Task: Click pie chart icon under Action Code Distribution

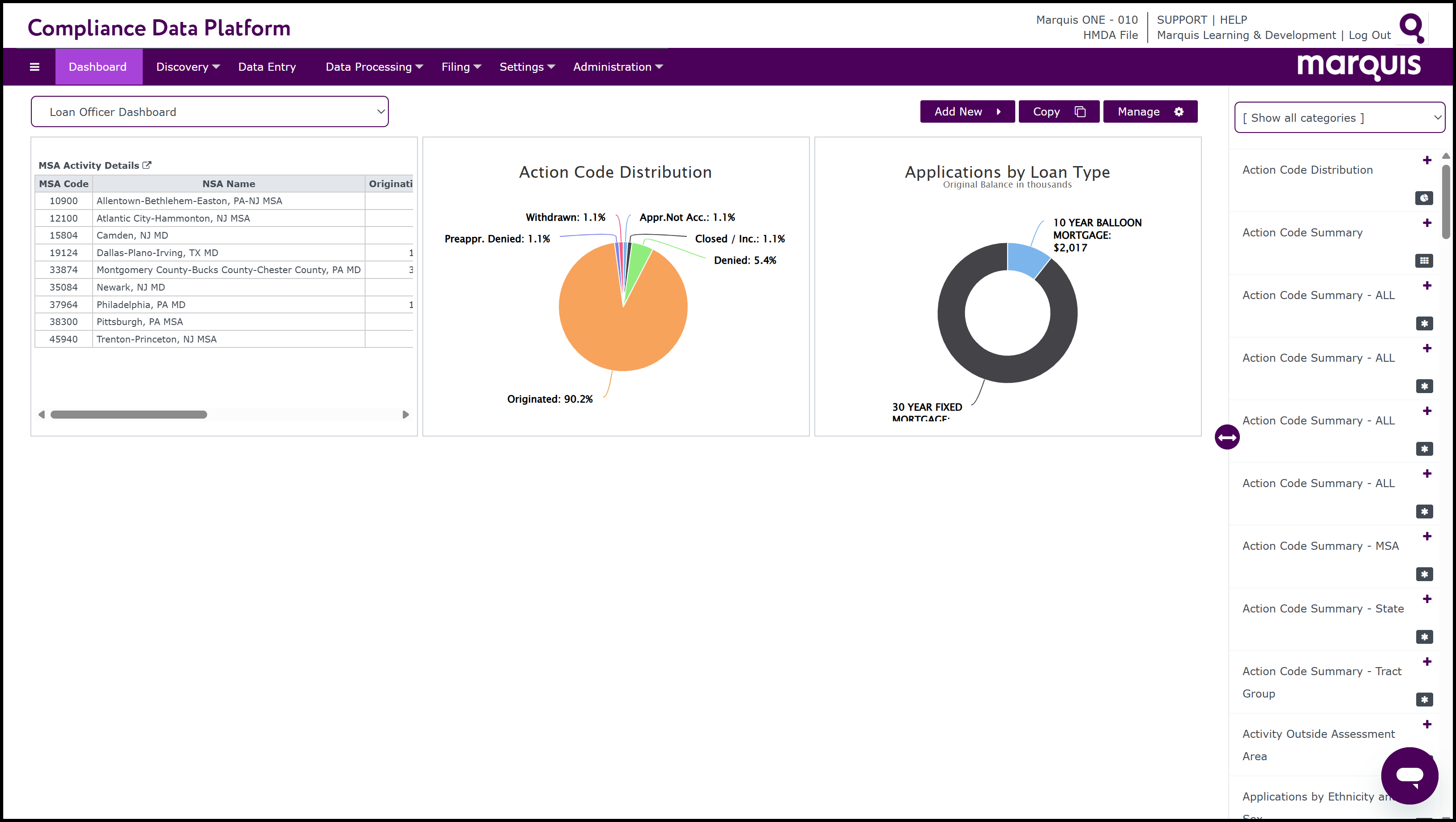Action: point(1424,198)
